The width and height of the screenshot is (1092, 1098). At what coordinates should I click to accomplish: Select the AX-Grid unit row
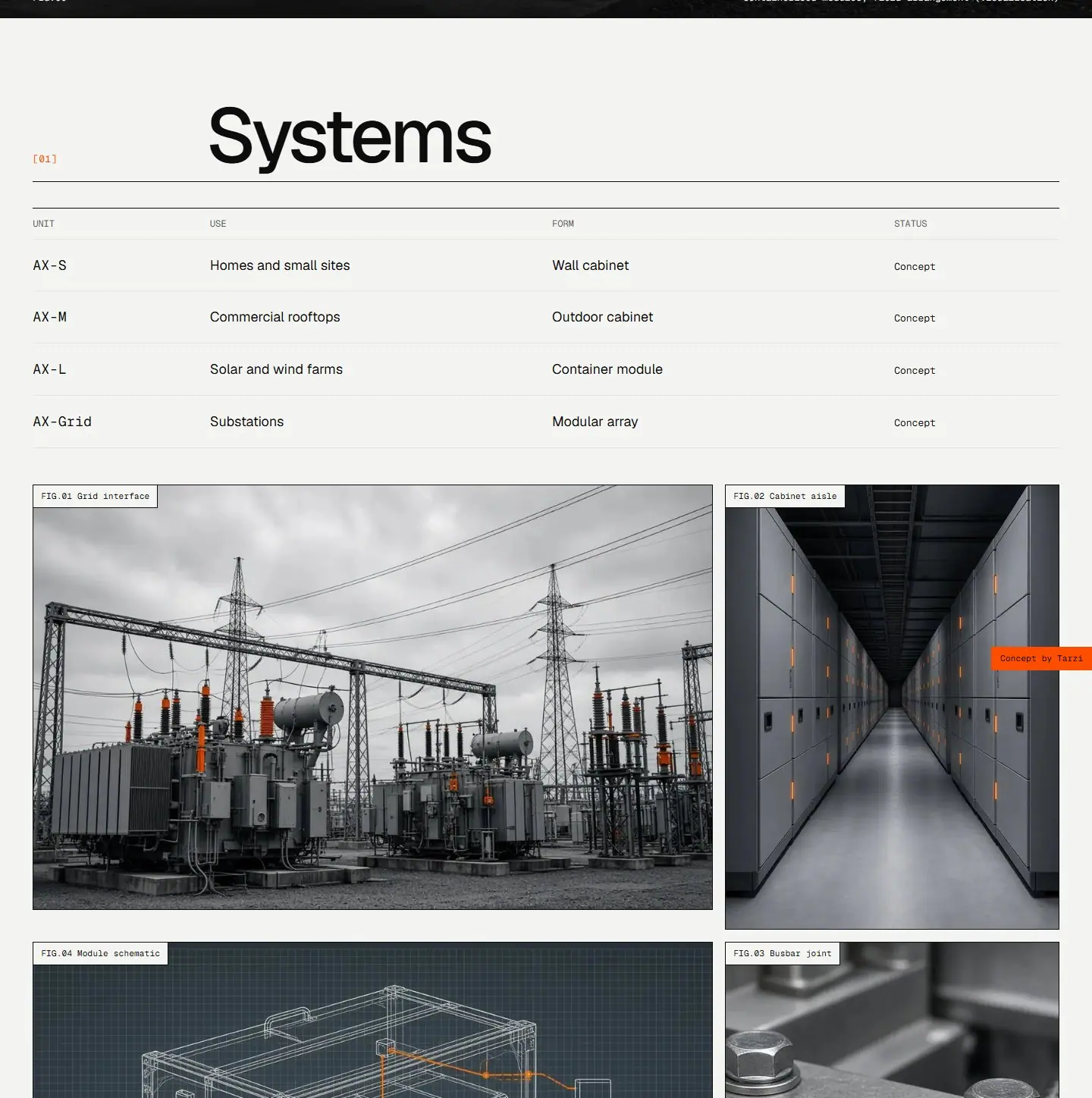tap(546, 422)
